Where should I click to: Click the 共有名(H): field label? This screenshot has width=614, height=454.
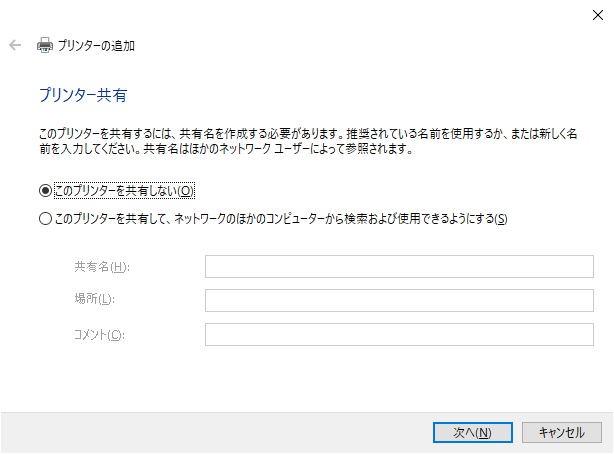pyautogui.click(x=102, y=267)
